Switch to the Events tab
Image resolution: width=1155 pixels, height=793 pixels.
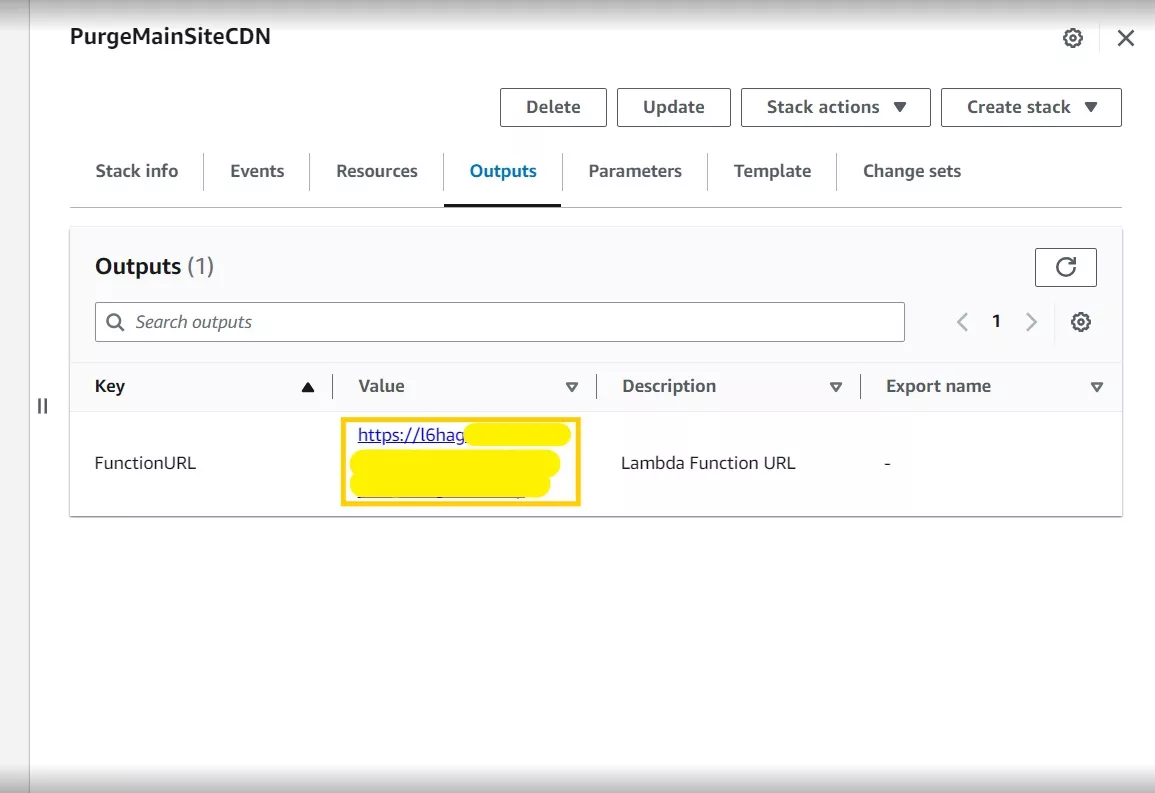257,171
